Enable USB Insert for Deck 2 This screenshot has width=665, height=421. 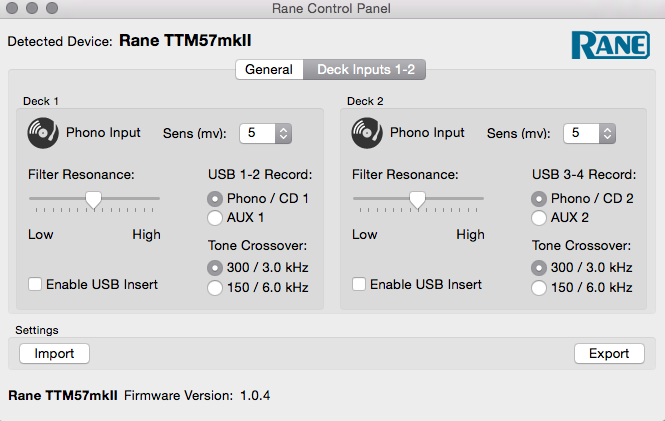point(360,284)
